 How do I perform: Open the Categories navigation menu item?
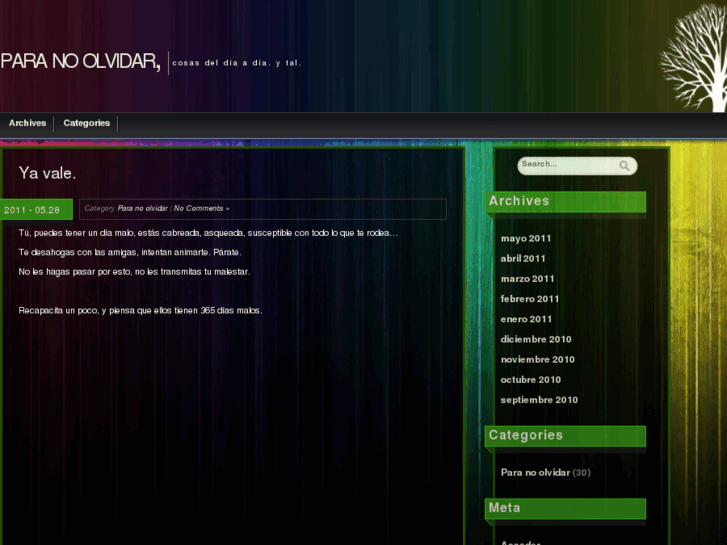(x=87, y=123)
